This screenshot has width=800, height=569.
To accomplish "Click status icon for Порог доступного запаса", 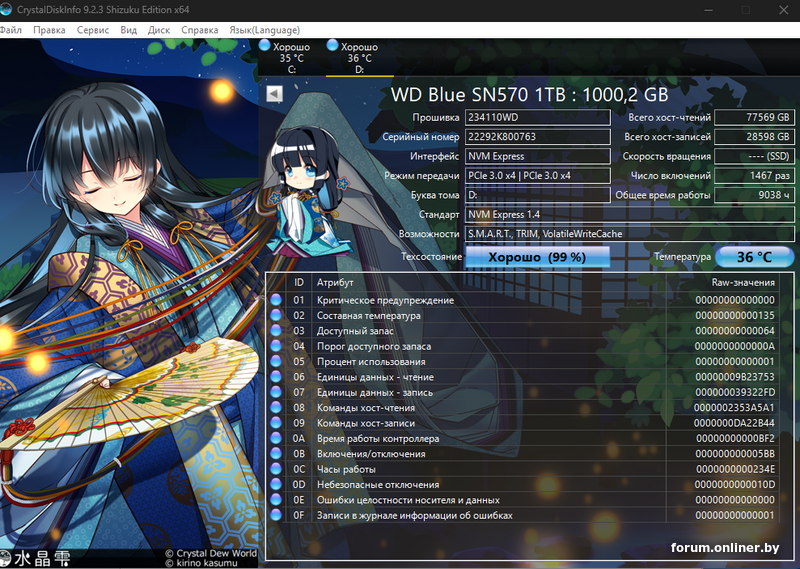I will tap(276, 345).
